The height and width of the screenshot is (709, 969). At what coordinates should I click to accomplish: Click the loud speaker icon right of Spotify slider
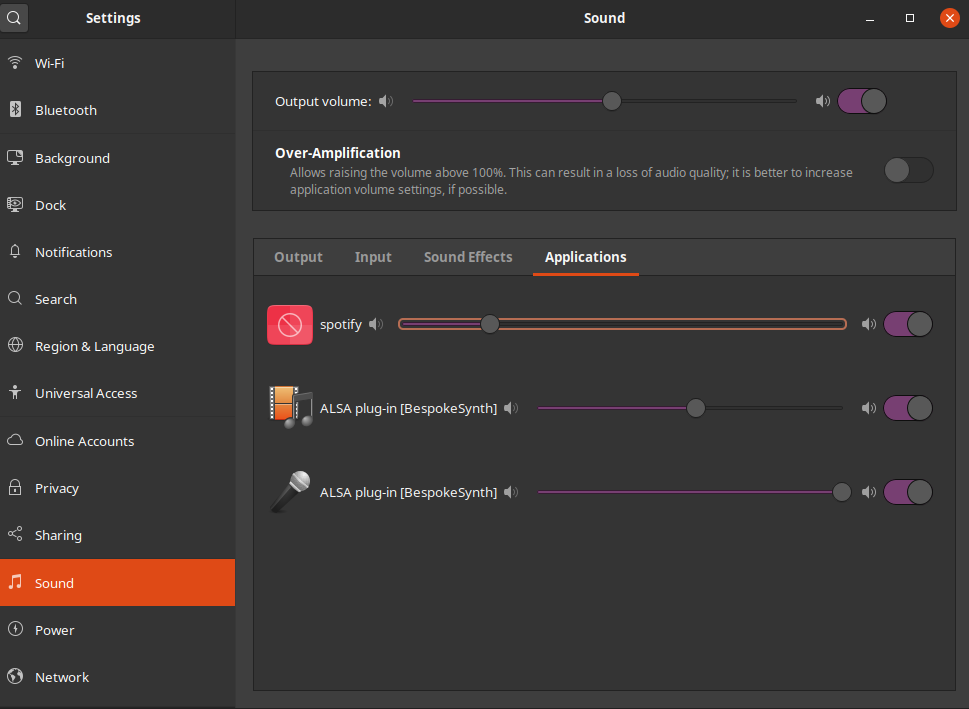[x=868, y=323]
